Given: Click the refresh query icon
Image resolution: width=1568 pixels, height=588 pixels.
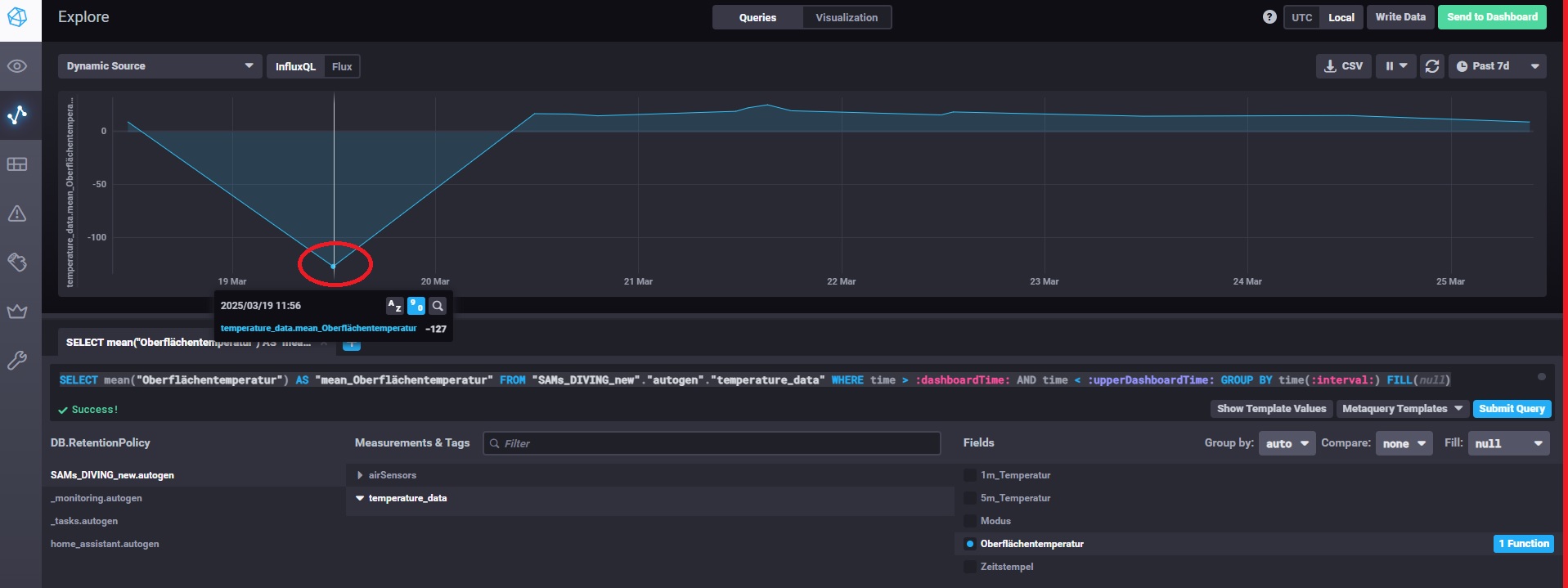Looking at the screenshot, I should [1431, 66].
